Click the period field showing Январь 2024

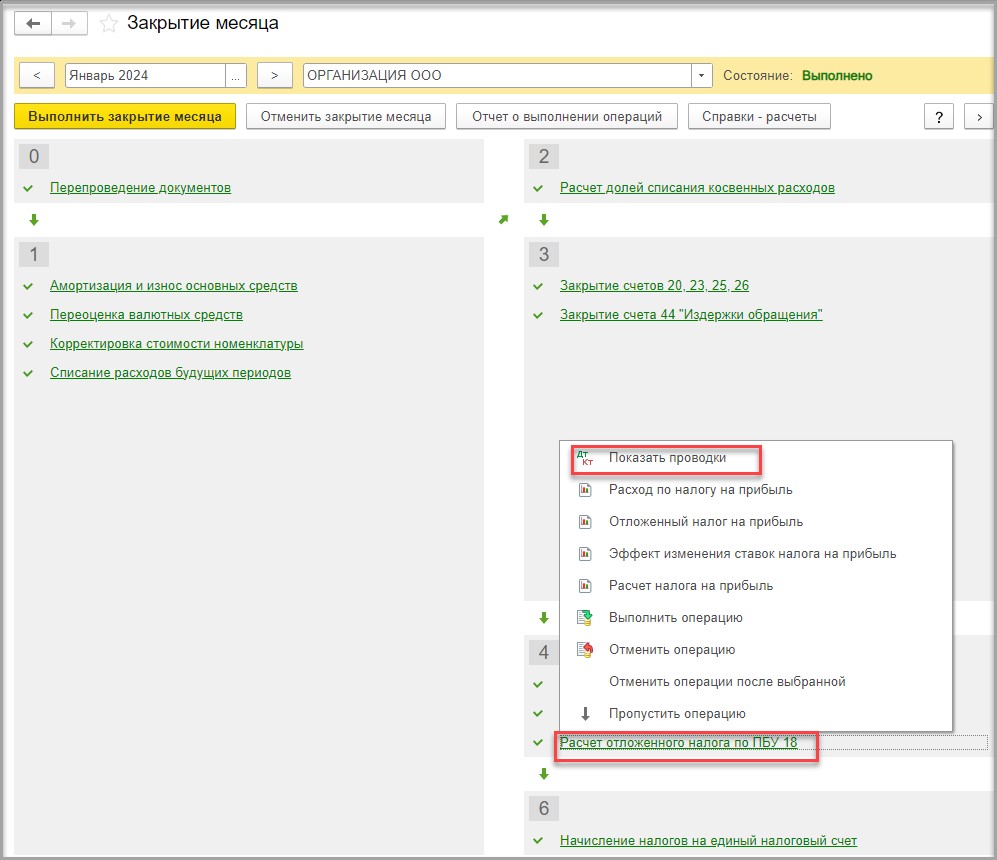(145, 75)
